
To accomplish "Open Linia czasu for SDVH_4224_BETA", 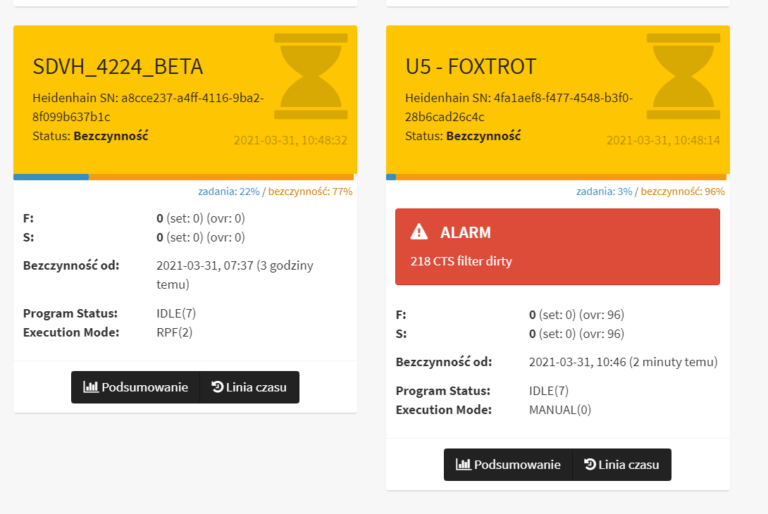I will click(249, 387).
